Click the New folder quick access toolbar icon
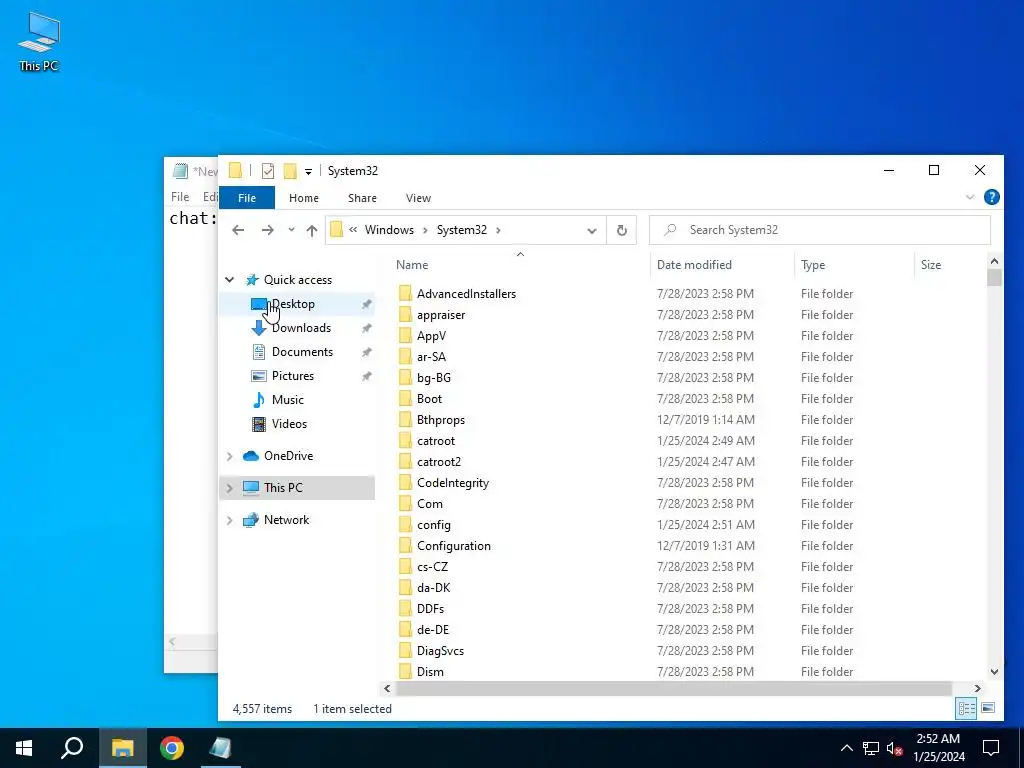 [290, 171]
